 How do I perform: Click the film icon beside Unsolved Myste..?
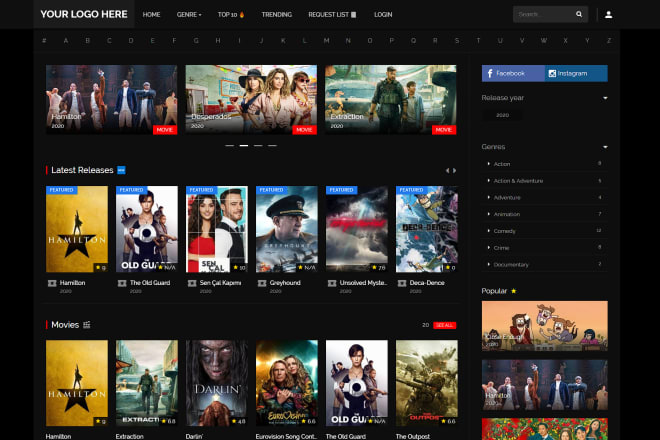pos(332,283)
